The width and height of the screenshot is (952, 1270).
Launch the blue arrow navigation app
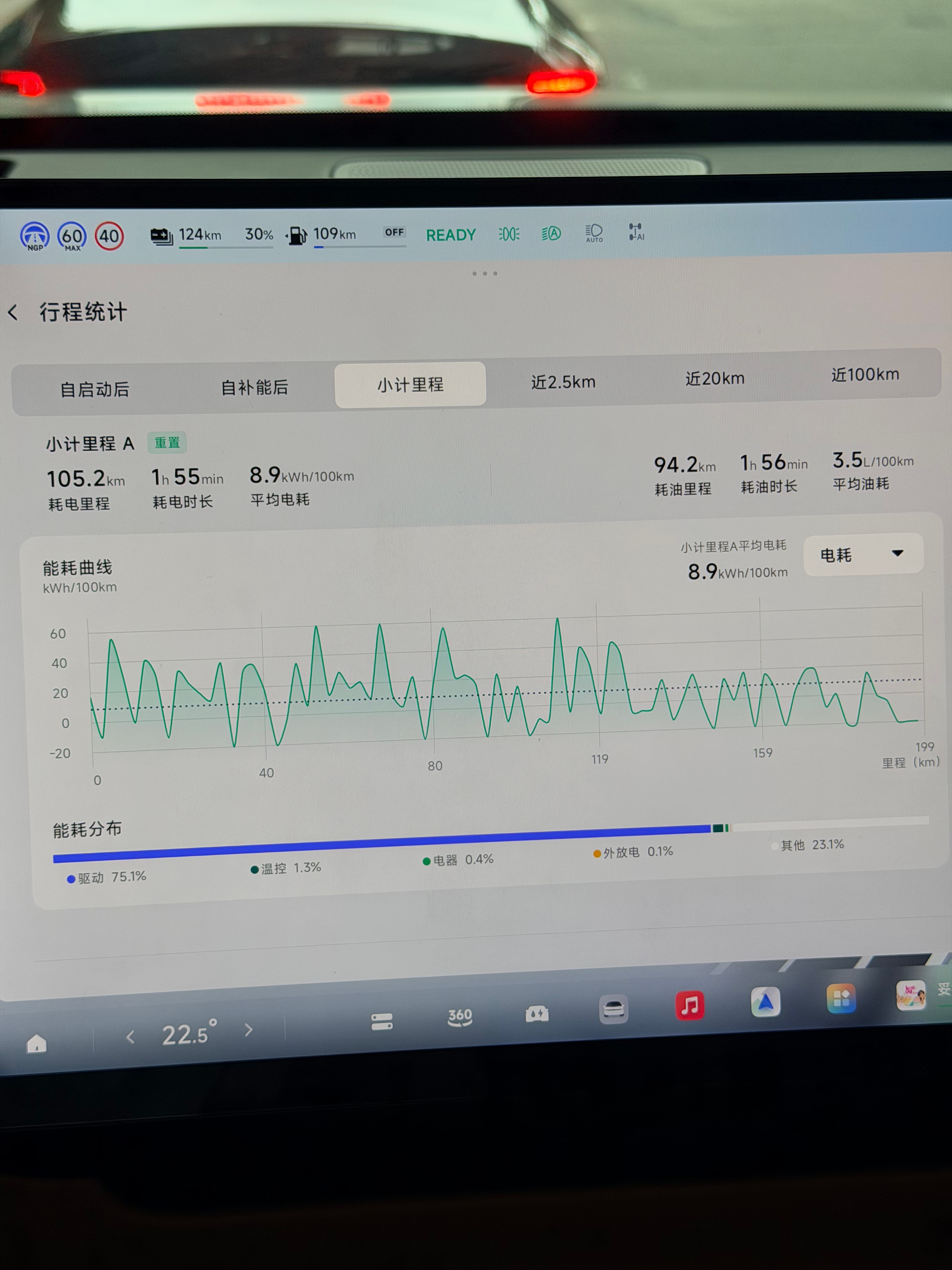(766, 1002)
